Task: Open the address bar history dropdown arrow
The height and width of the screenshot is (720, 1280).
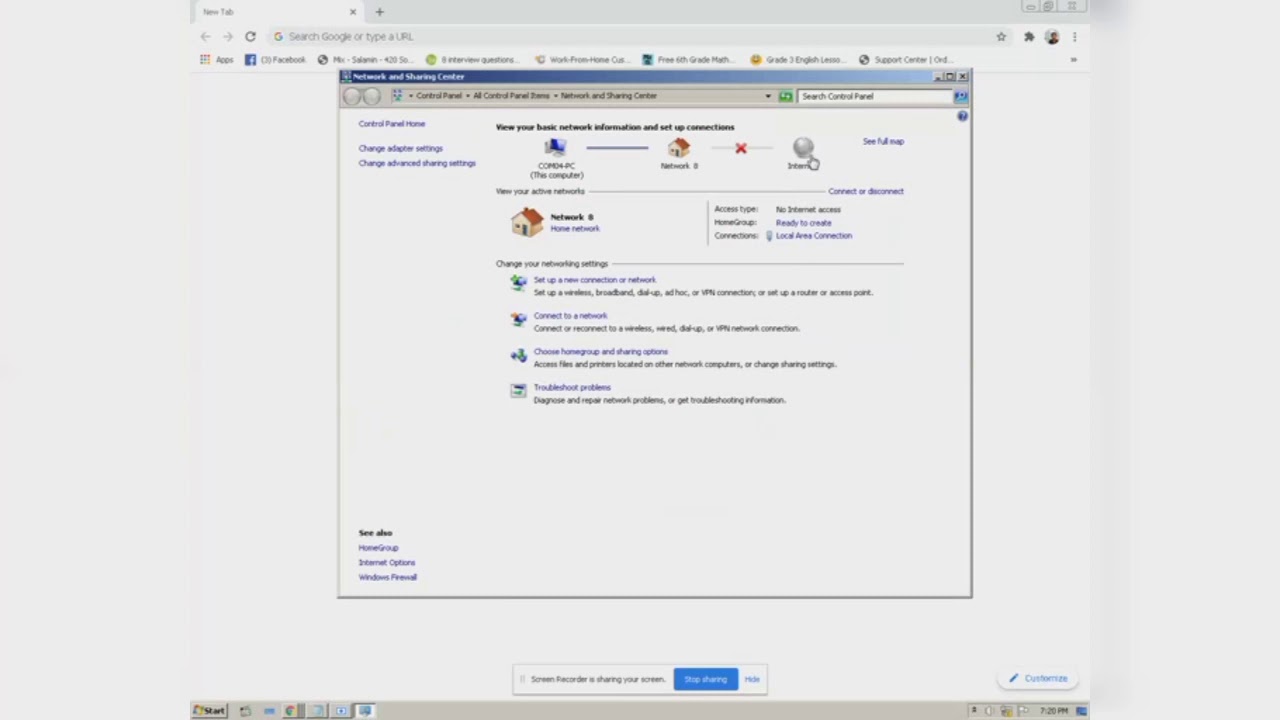Action: (768, 96)
